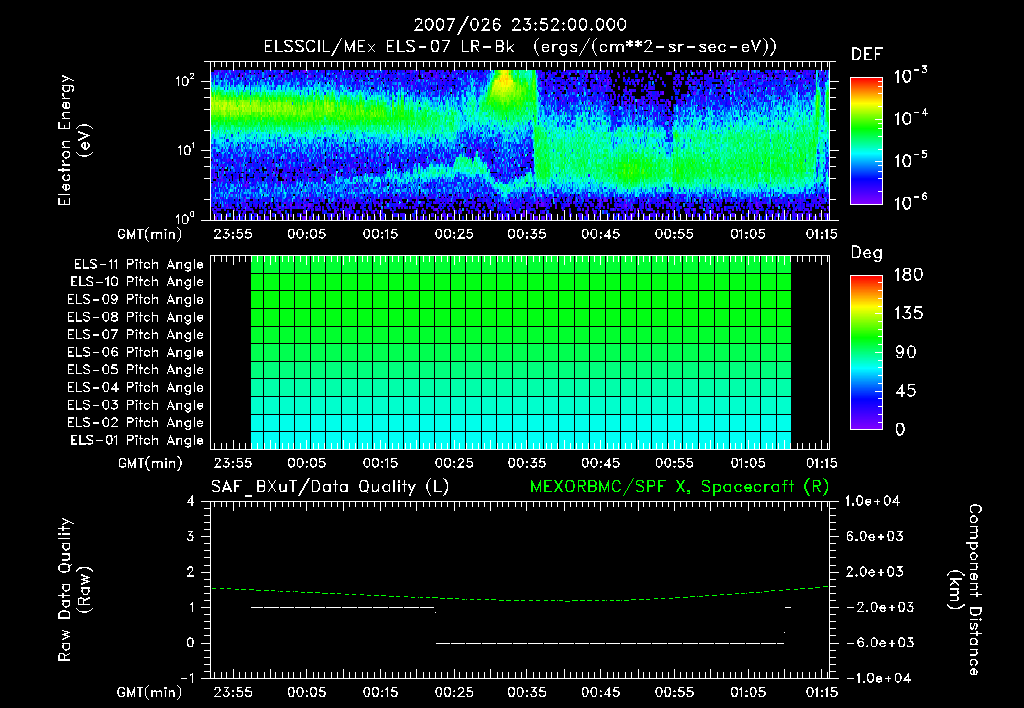
Task: Click the bright high-energy burst in electron spectrogram
Action: (x=504, y=86)
